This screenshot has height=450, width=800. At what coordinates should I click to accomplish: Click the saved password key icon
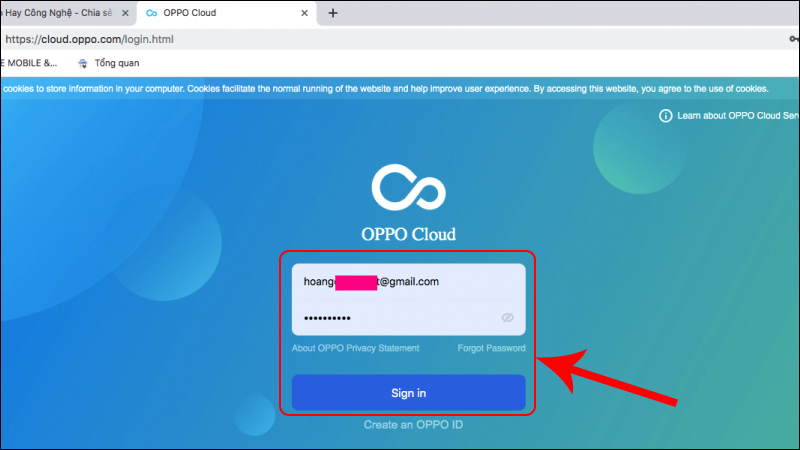(x=794, y=39)
